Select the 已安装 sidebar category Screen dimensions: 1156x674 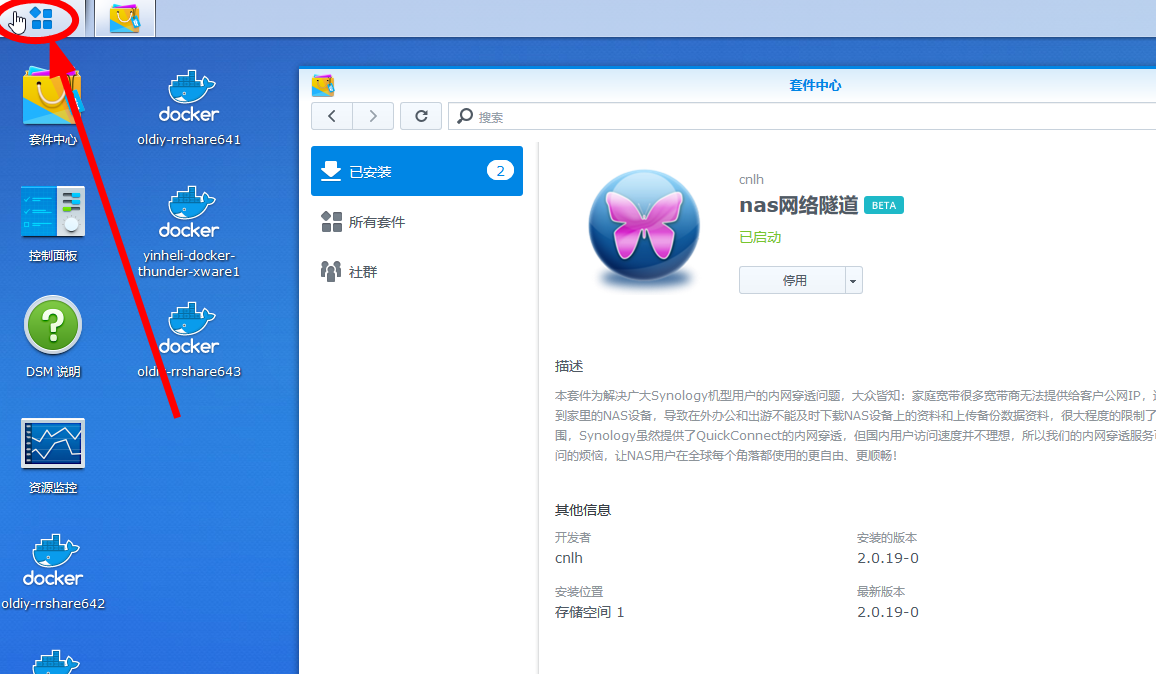(x=417, y=171)
